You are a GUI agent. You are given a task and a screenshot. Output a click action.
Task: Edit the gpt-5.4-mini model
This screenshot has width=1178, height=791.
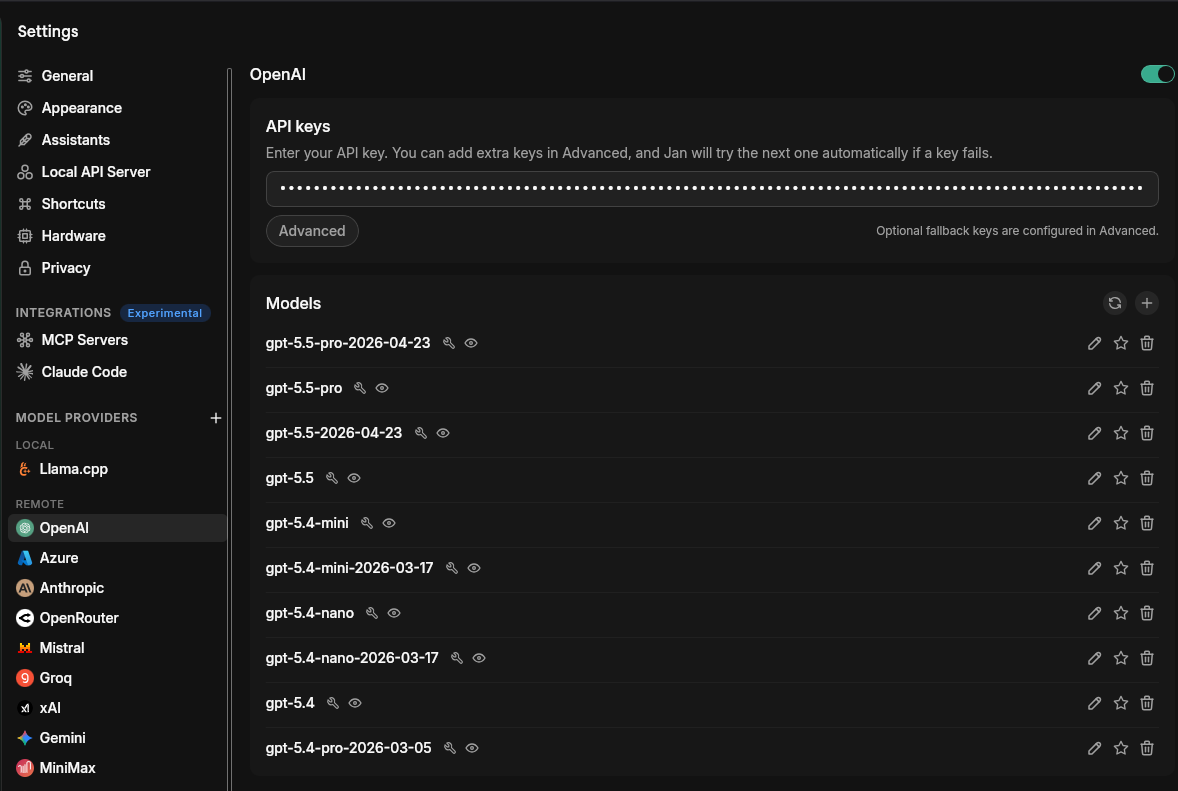pyautogui.click(x=1095, y=524)
